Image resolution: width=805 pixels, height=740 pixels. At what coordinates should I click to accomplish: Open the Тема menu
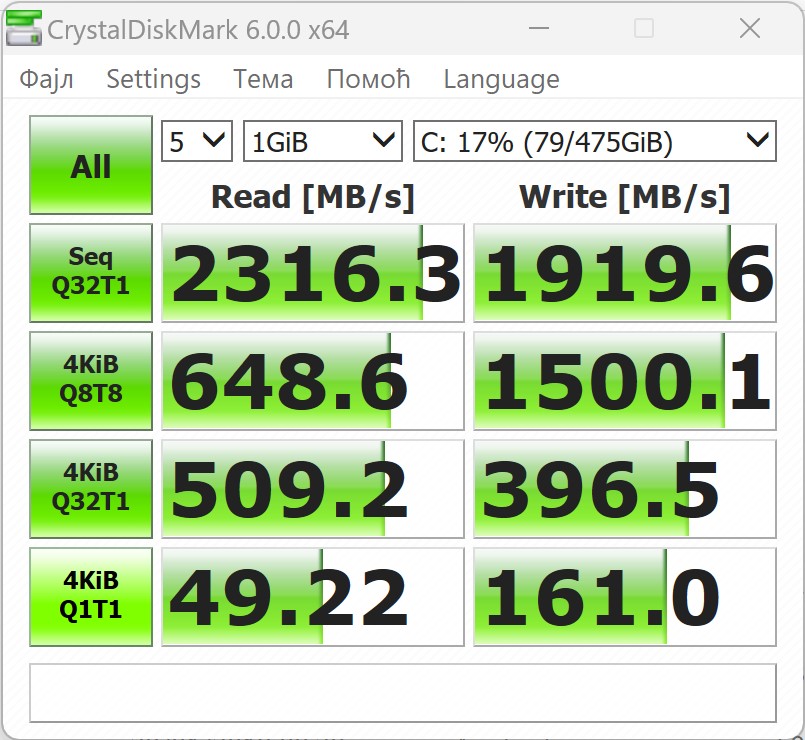pos(263,79)
